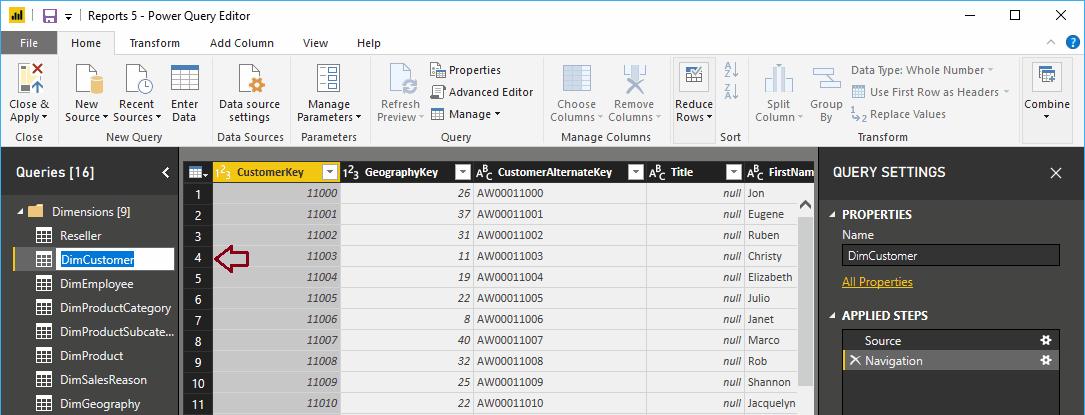1085x415 pixels.
Task: Open the New Source icon
Action: coord(88,79)
